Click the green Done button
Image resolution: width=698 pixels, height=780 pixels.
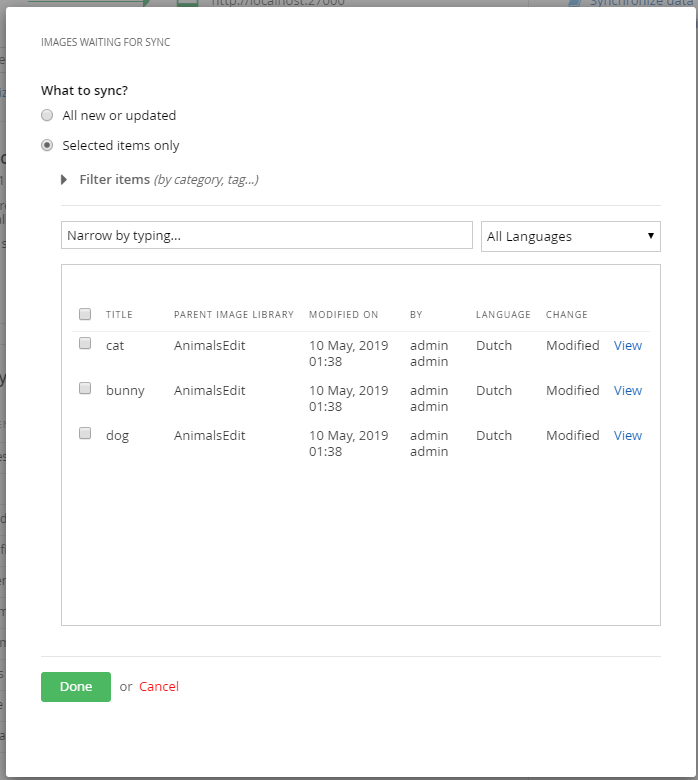pyautogui.click(x=76, y=686)
